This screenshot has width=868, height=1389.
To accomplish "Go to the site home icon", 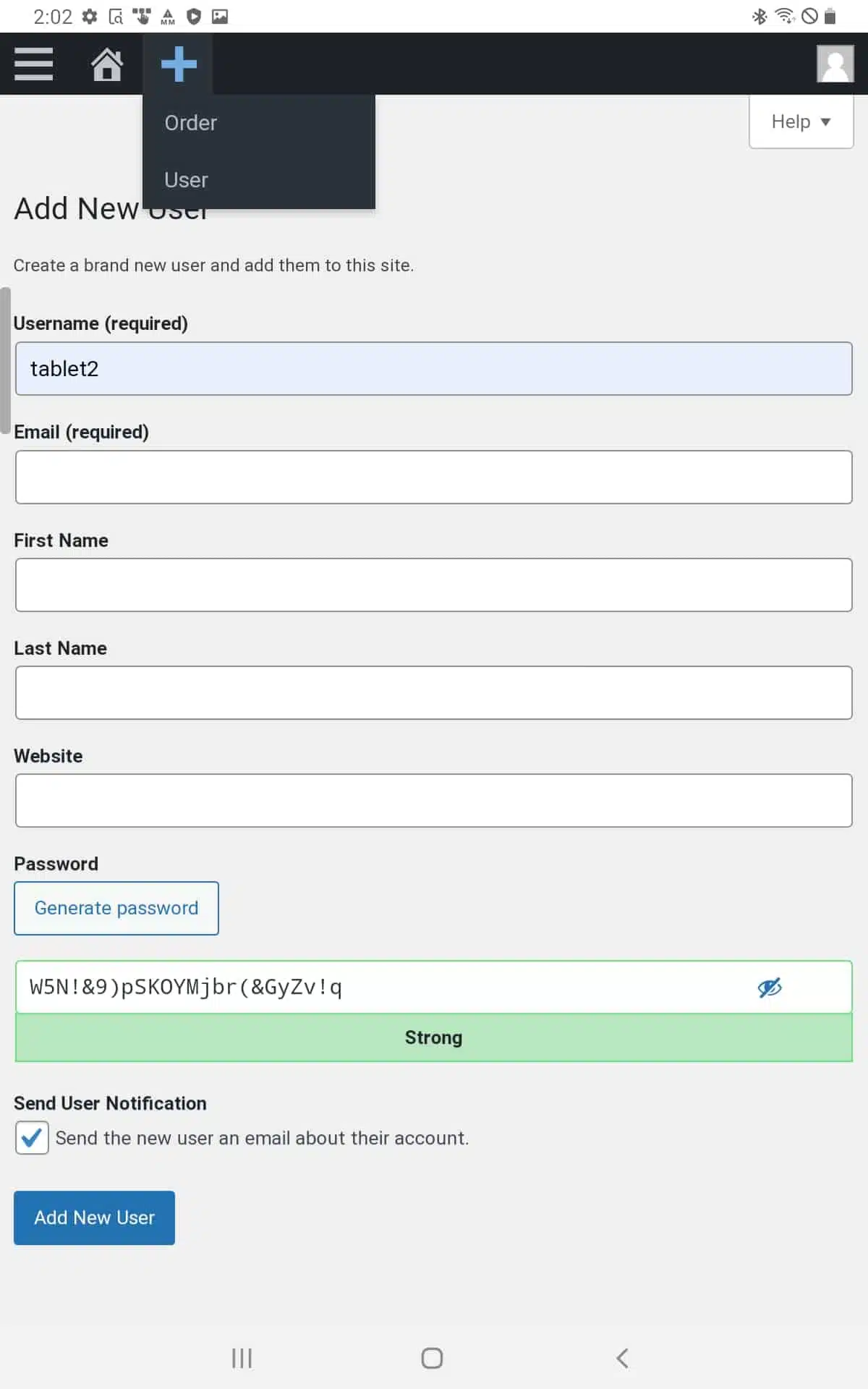I will 106,64.
